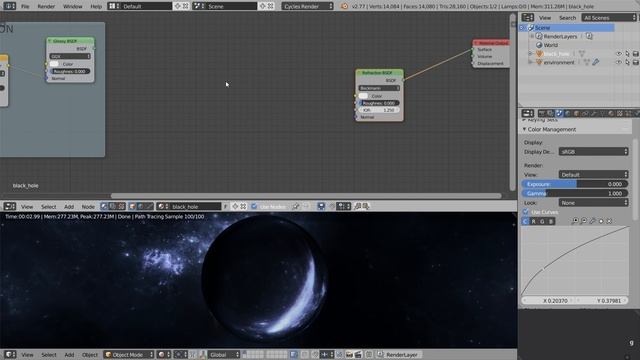Click the paste nodes clipboard icon

366,207
